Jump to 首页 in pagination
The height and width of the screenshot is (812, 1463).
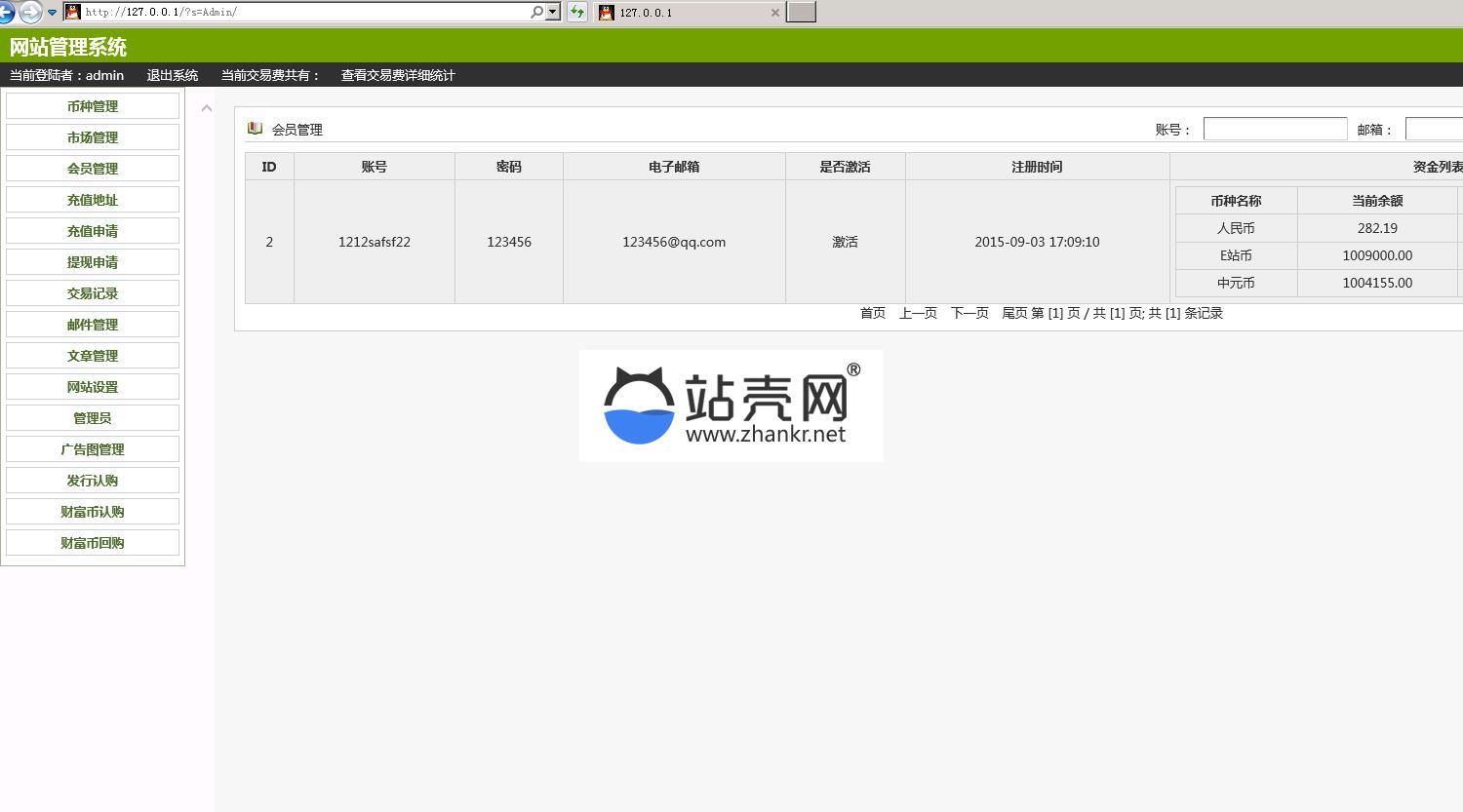tap(873, 313)
